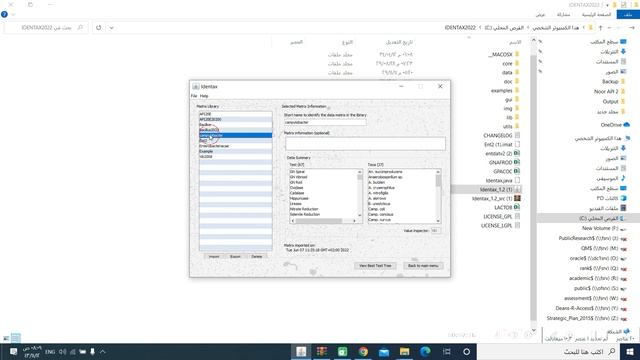Click View Best Test Tree button
This screenshot has height=360, width=640.
(x=375, y=266)
